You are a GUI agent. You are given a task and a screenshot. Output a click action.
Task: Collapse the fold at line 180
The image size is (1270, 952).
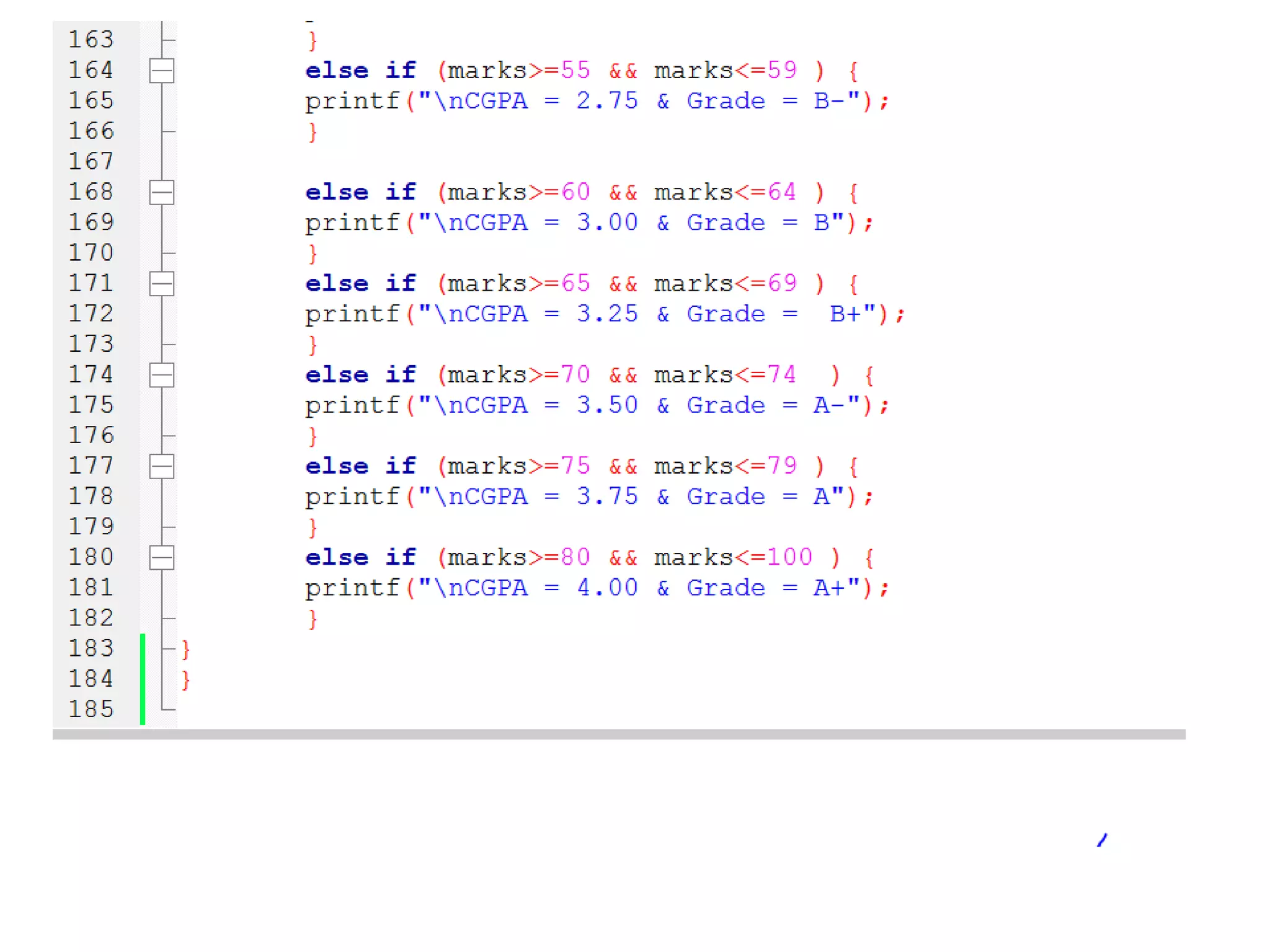click(x=162, y=557)
